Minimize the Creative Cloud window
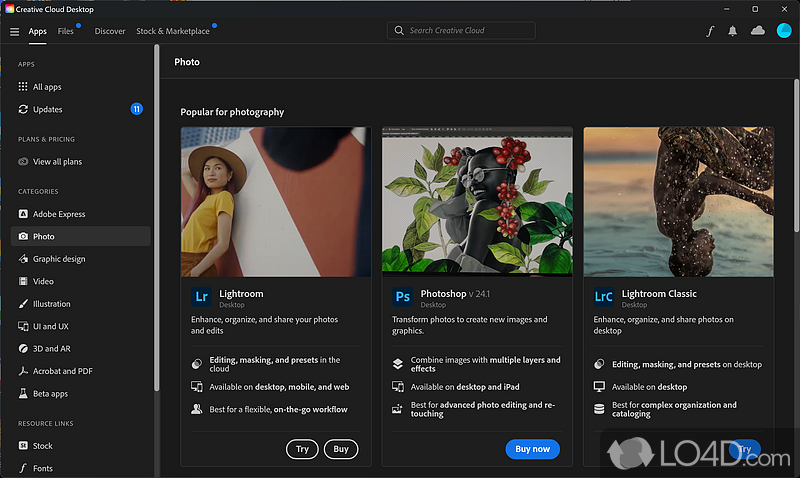 click(727, 9)
